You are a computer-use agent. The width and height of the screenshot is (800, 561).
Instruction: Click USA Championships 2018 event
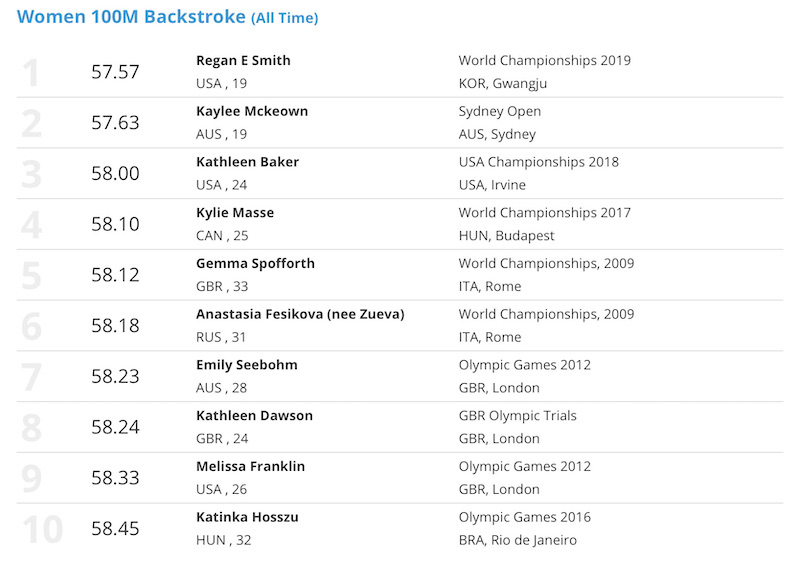click(x=539, y=162)
